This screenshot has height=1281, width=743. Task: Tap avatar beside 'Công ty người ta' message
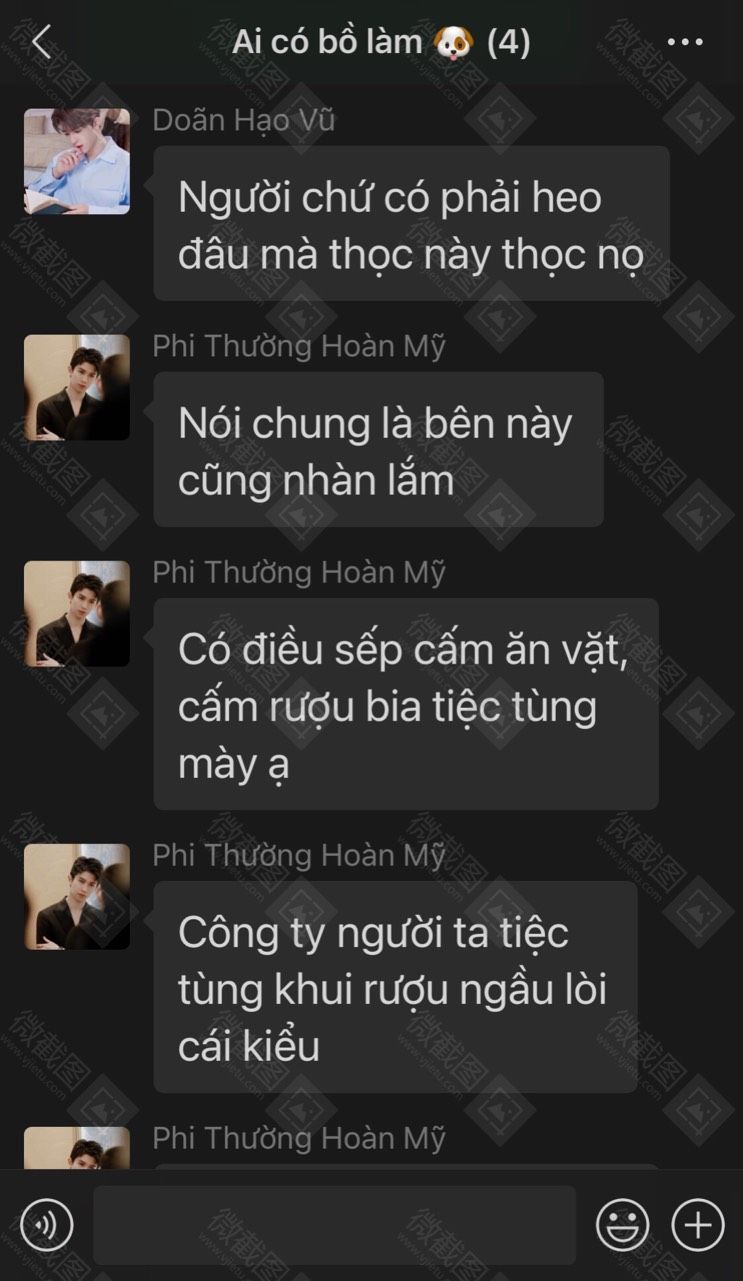pos(77,897)
